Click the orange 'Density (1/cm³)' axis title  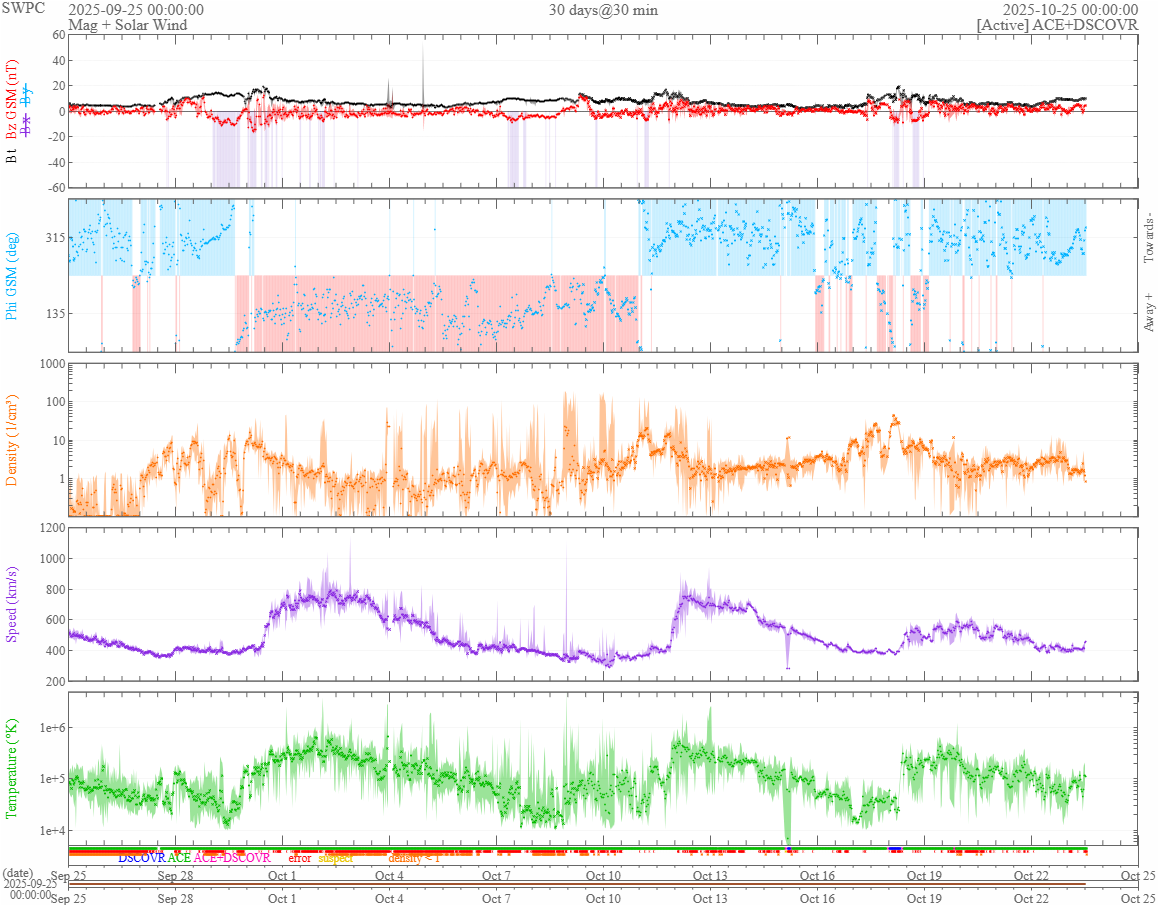12,440
